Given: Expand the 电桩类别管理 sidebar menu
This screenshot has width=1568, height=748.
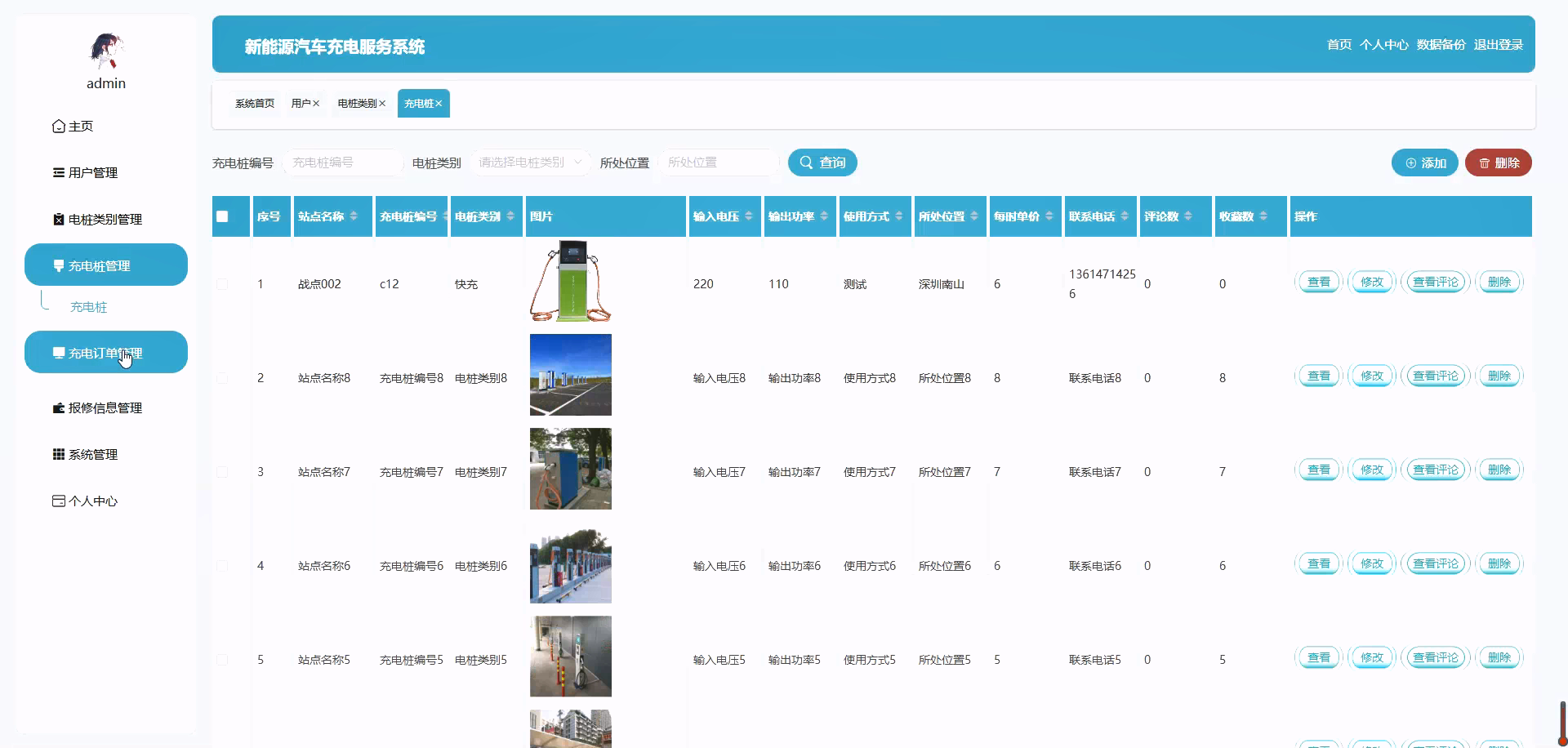Looking at the screenshot, I should point(106,220).
